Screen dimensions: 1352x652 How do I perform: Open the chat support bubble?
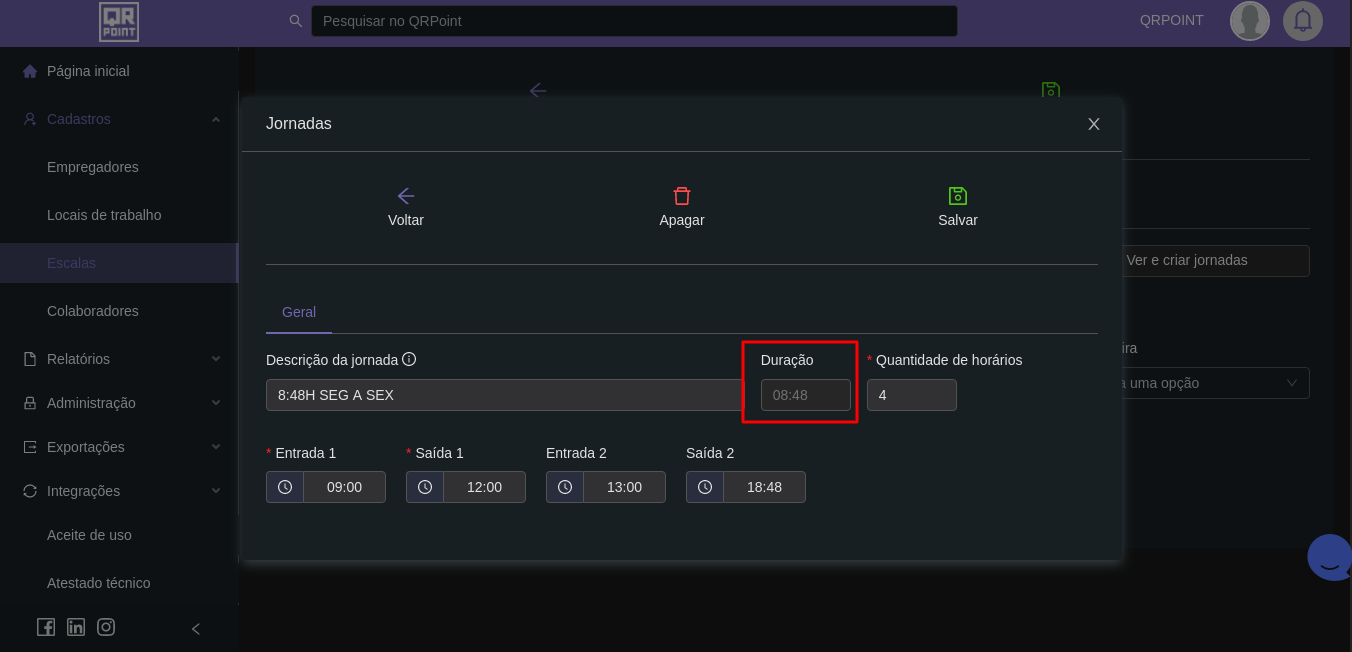coord(1329,558)
